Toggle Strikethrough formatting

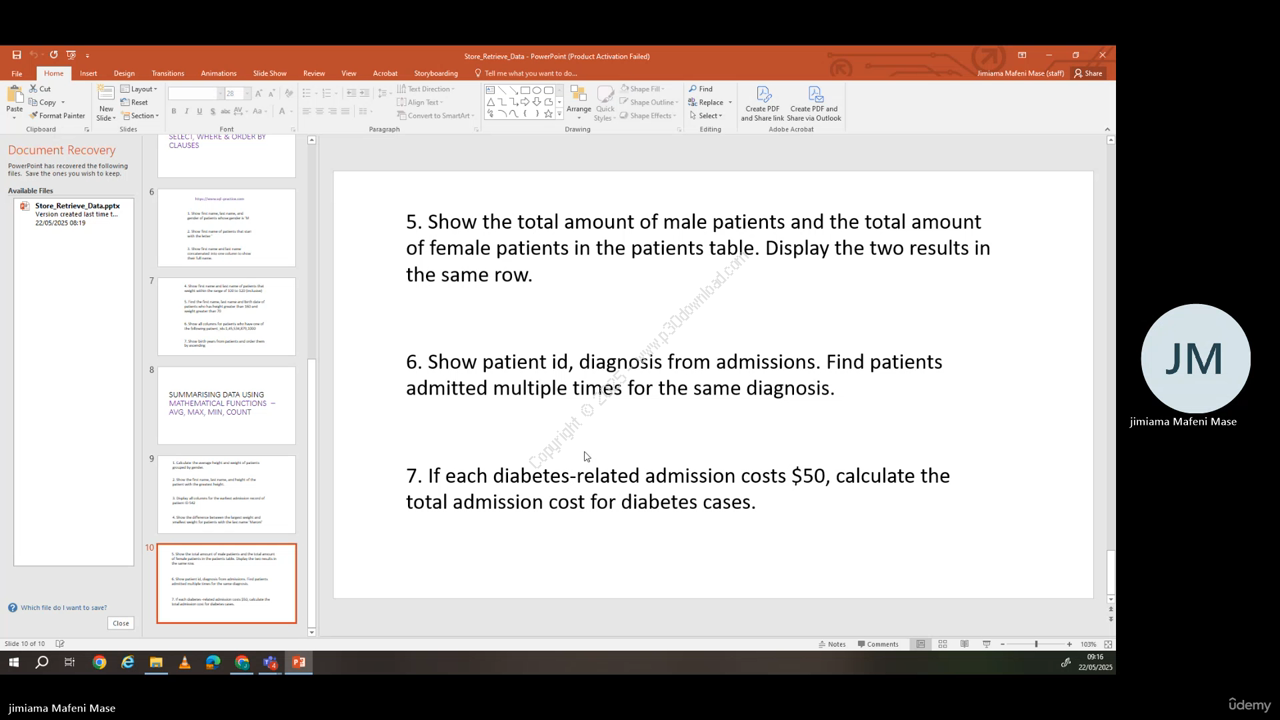tap(224, 111)
